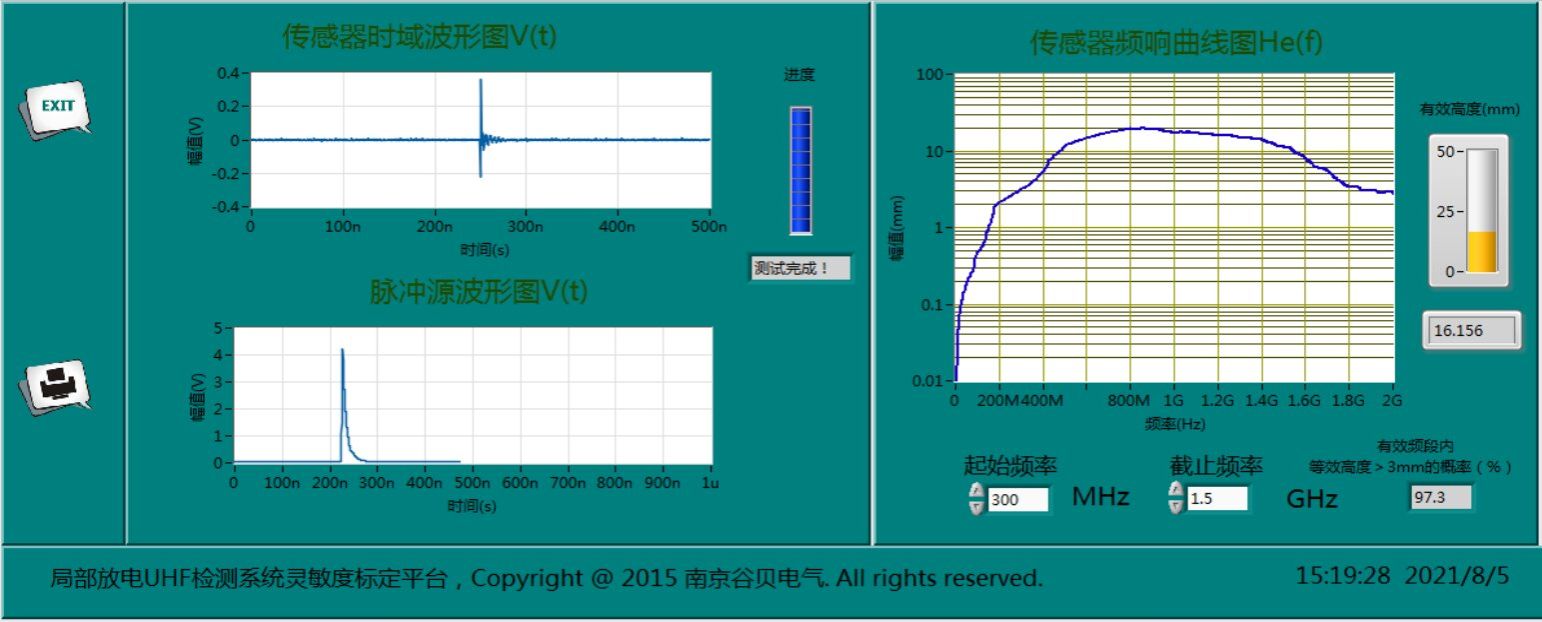The height and width of the screenshot is (622, 1542).
Task: Click the 2G label on frequency axis
Action: tap(1391, 401)
